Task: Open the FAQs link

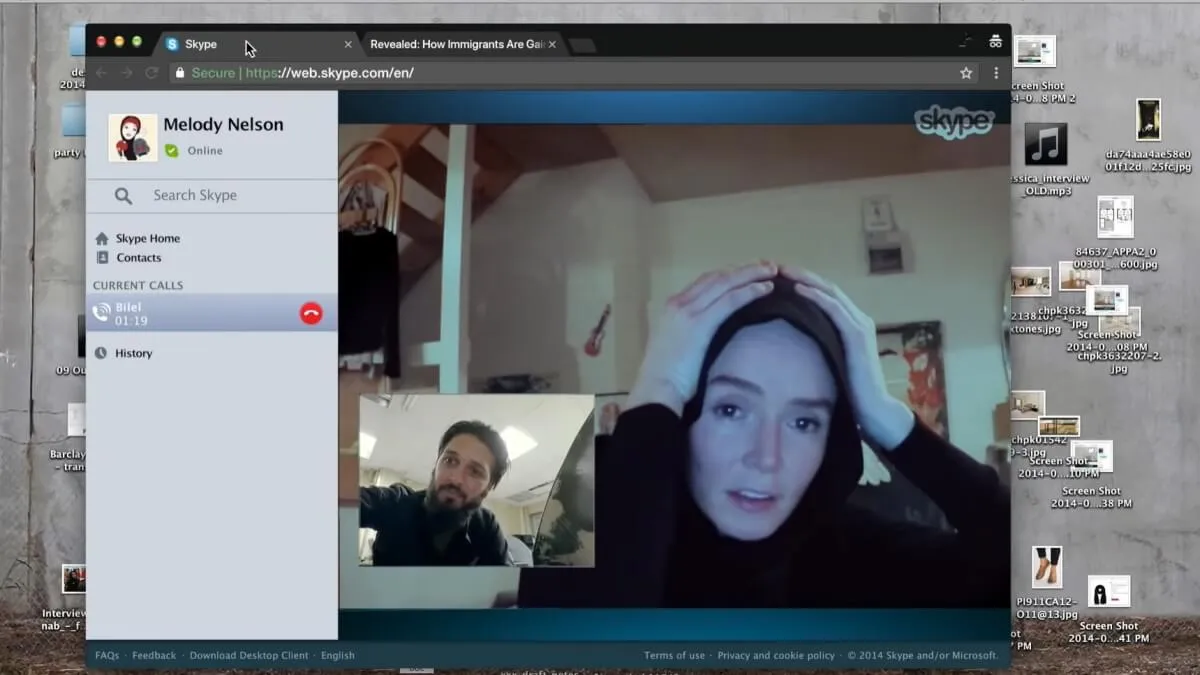Action: point(107,656)
